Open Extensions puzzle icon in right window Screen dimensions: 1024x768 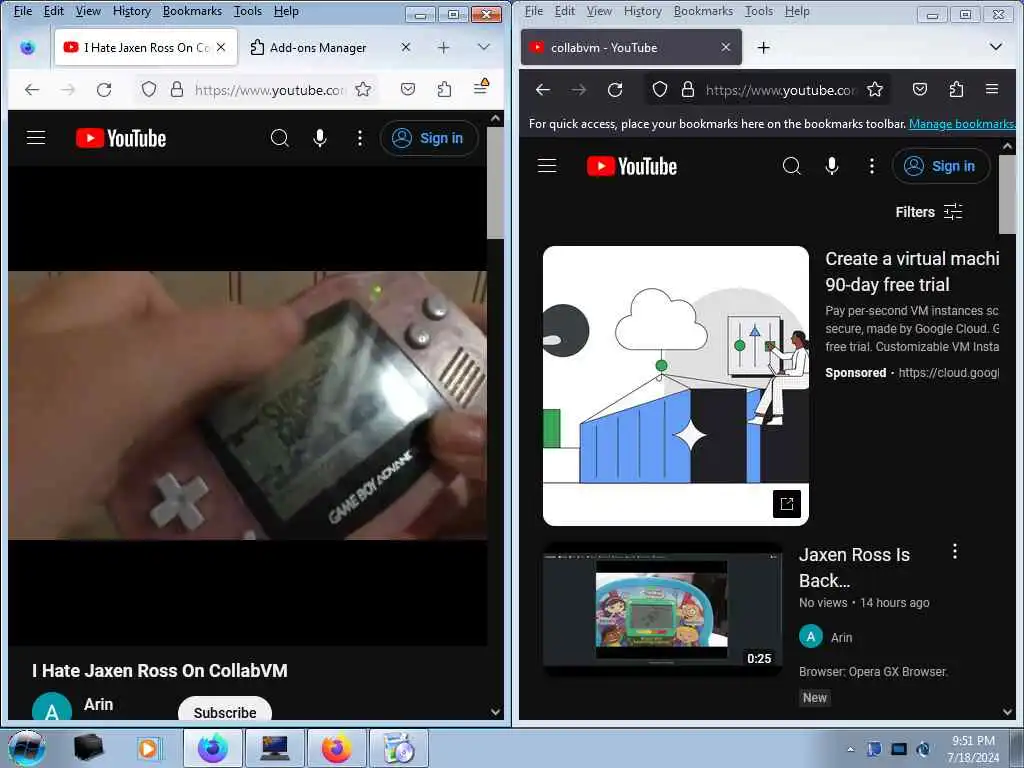[956, 89]
